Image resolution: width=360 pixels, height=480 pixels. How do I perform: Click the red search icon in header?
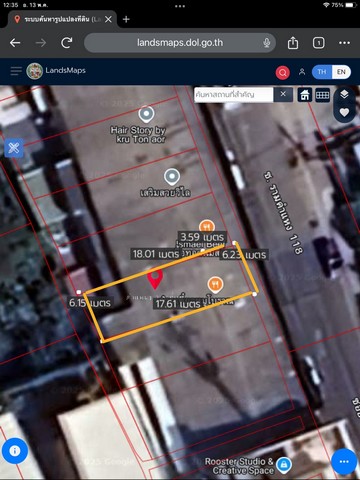coord(283,72)
